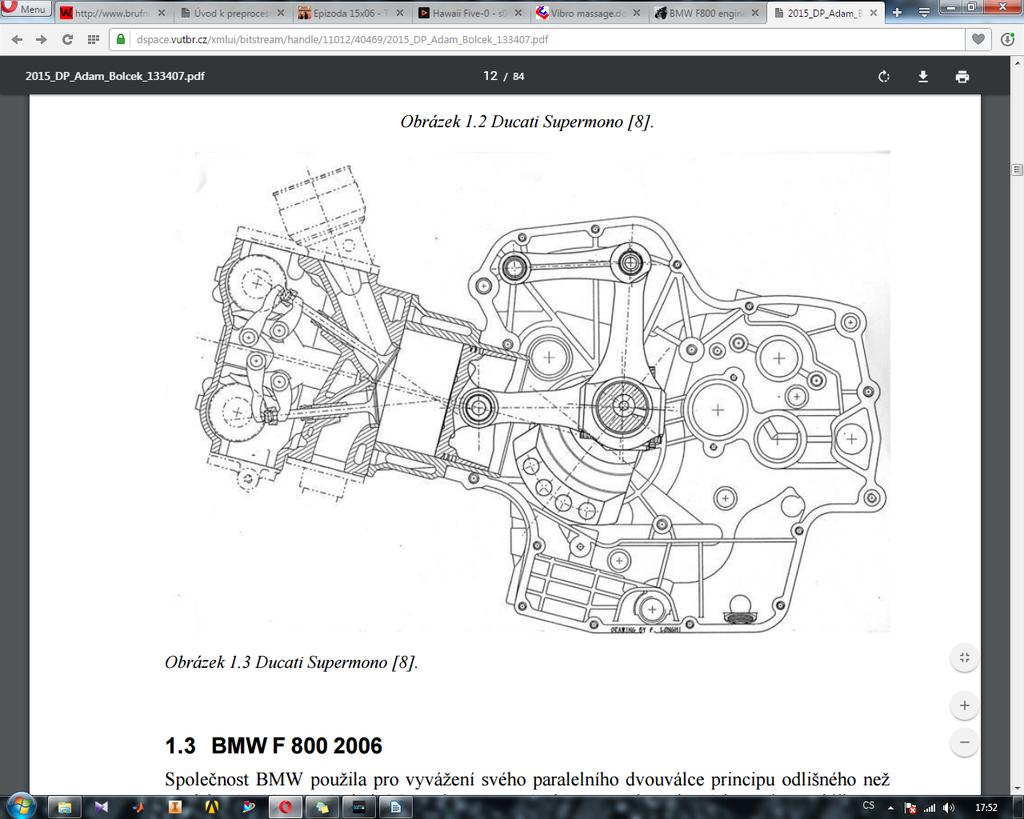Image resolution: width=1024 pixels, height=819 pixels.
Task: Download the PDF file
Action: 923,76
